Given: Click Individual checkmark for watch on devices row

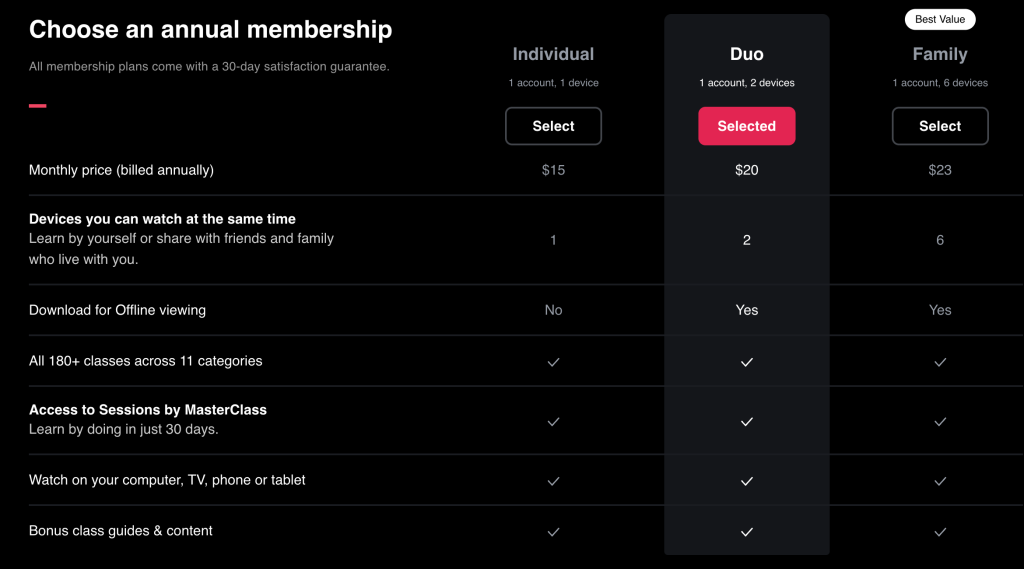Looking at the screenshot, I should tap(553, 481).
